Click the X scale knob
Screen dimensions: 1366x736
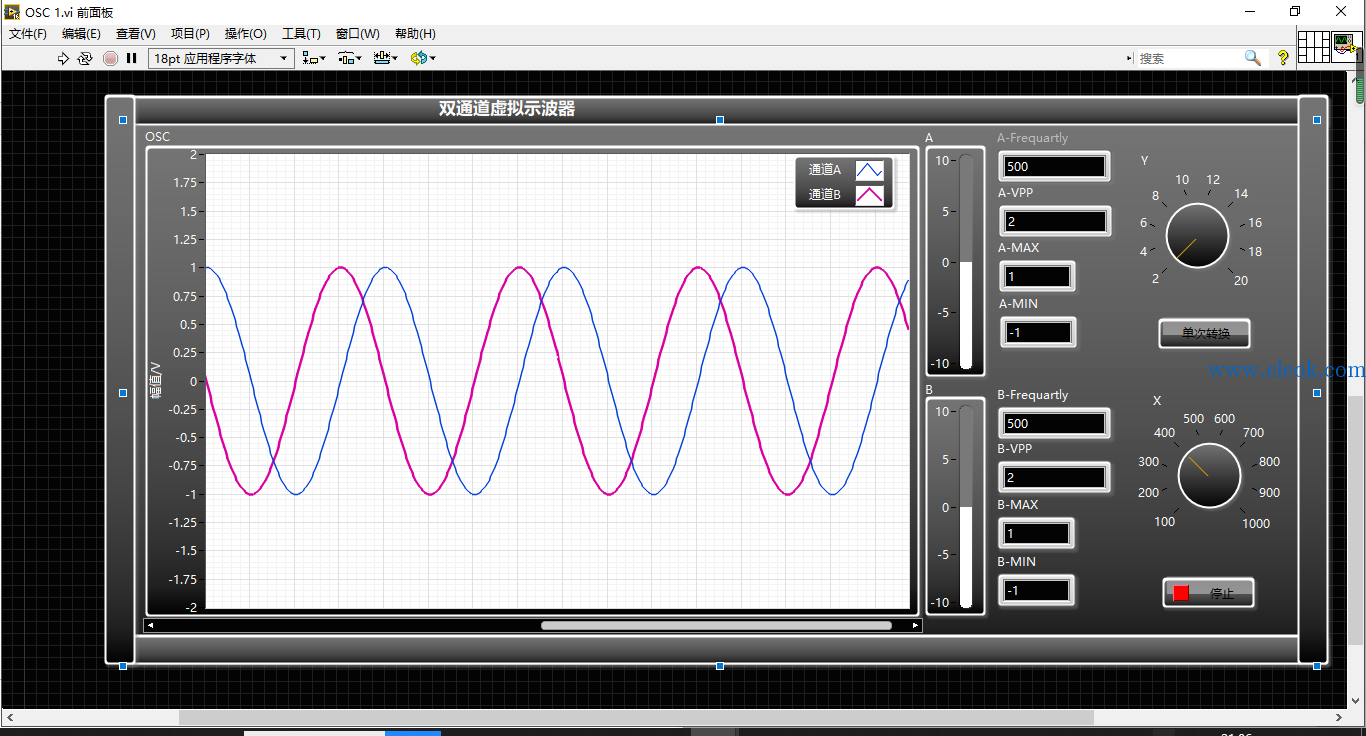[x=1209, y=475]
